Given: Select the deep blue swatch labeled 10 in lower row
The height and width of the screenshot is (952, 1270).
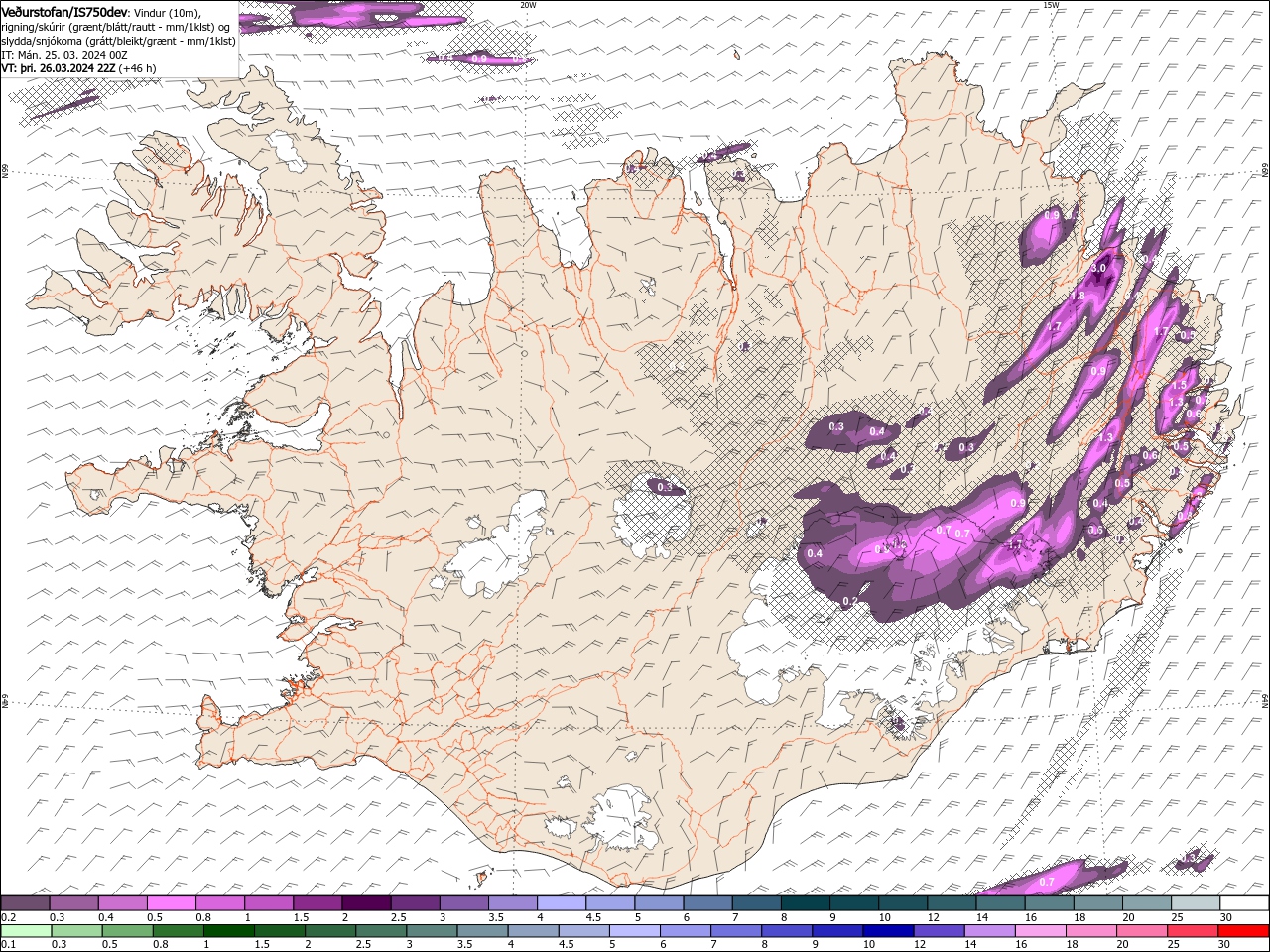Looking at the screenshot, I should pos(887,931).
